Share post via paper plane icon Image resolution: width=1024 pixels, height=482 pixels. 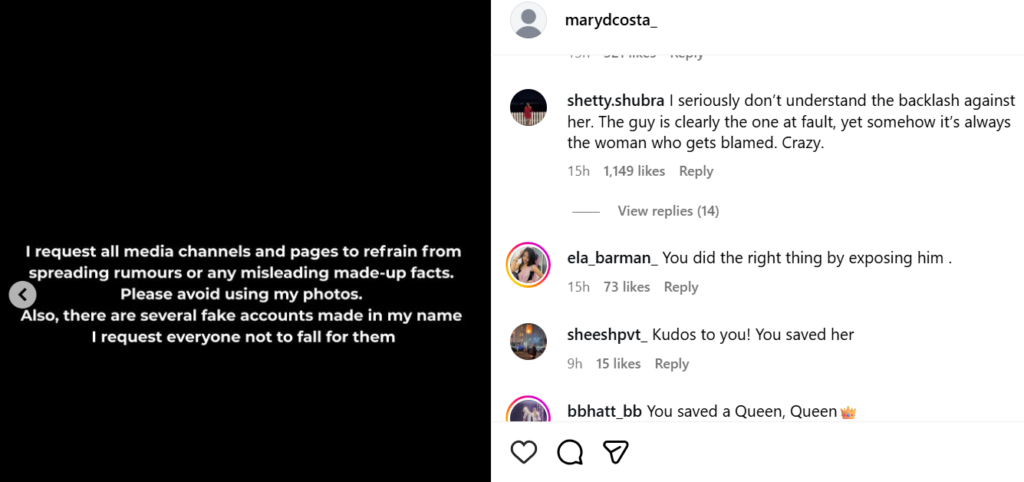pyautogui.click(x=616, y=452)
